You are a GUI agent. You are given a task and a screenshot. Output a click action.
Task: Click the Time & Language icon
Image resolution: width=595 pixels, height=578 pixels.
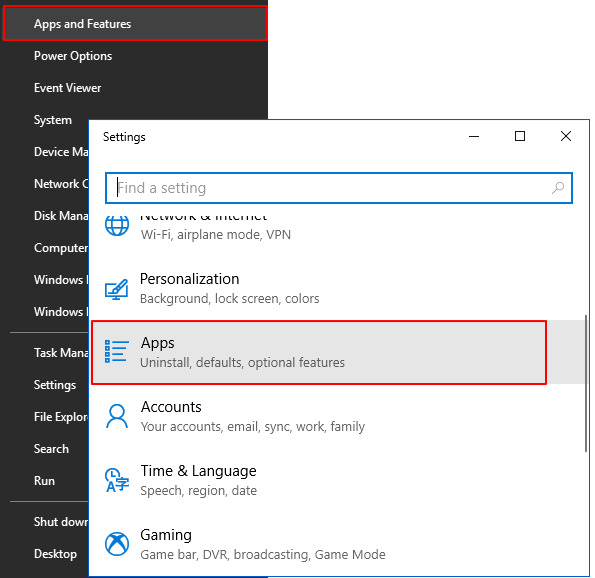click(117, 480)
